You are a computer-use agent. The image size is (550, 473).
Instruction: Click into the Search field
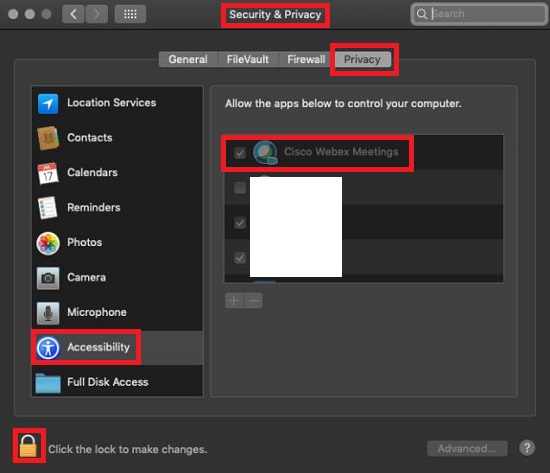pos(479,14)
